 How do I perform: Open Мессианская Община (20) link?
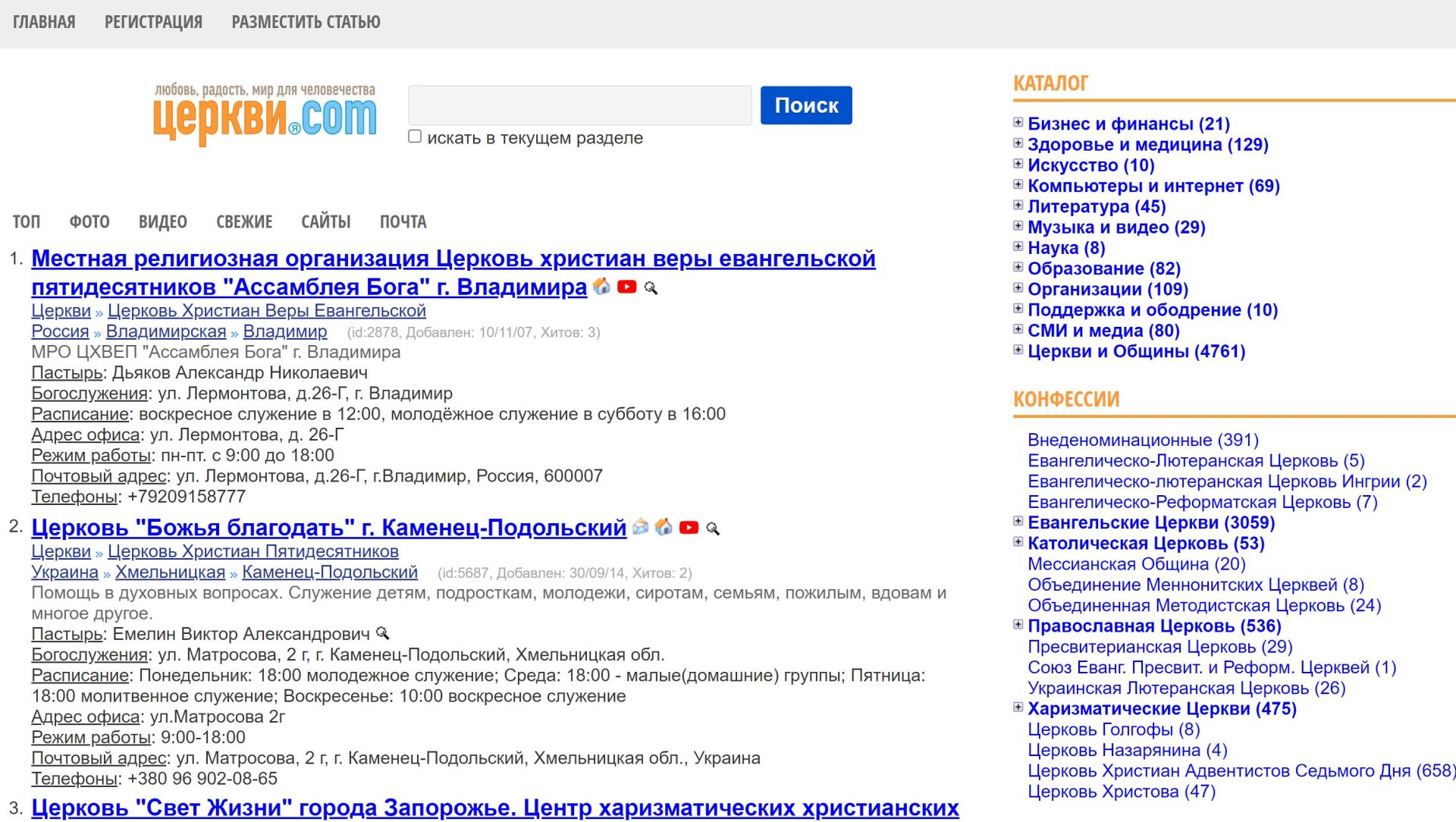(1137, 564)
